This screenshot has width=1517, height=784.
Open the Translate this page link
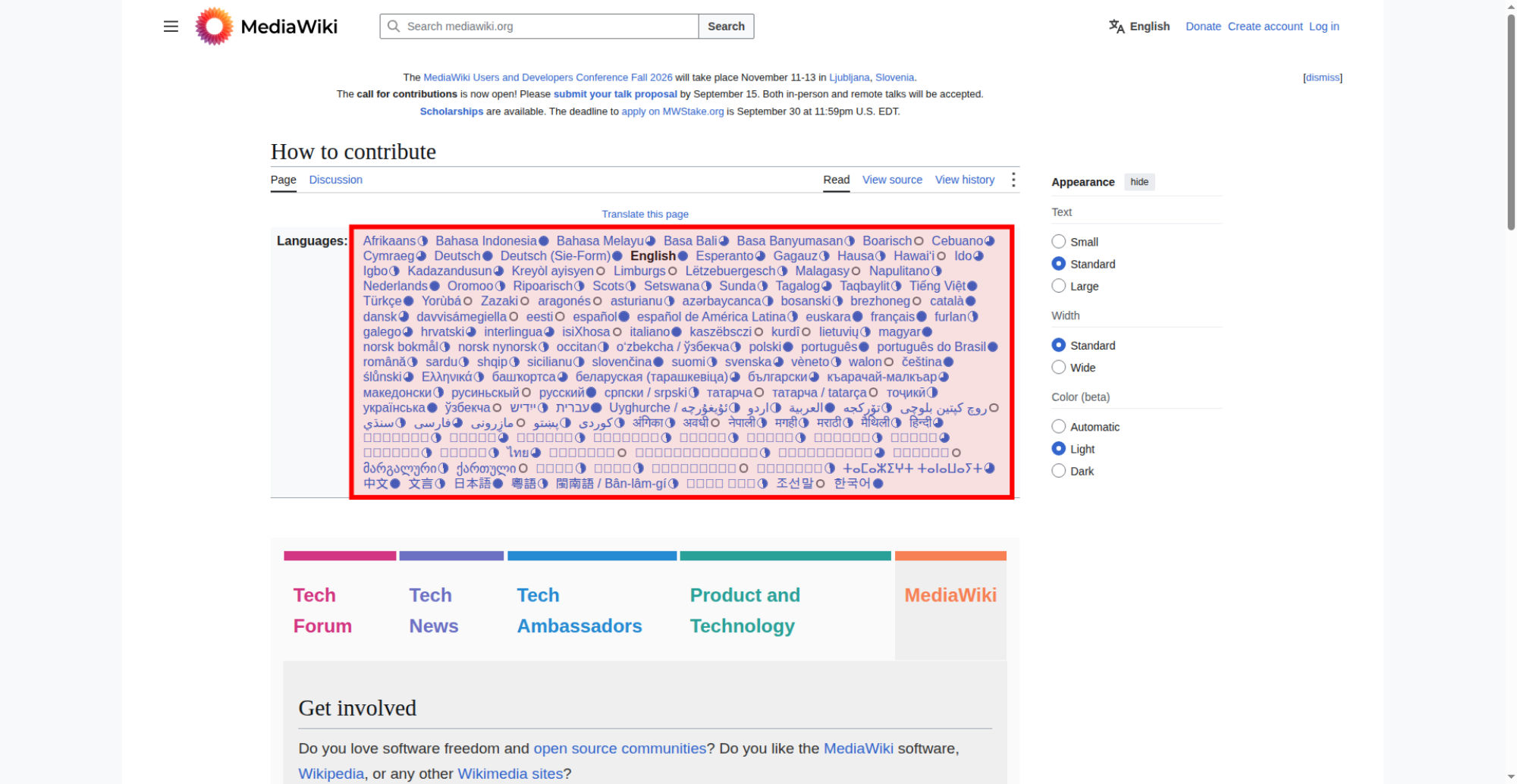(x=645, y=215)
